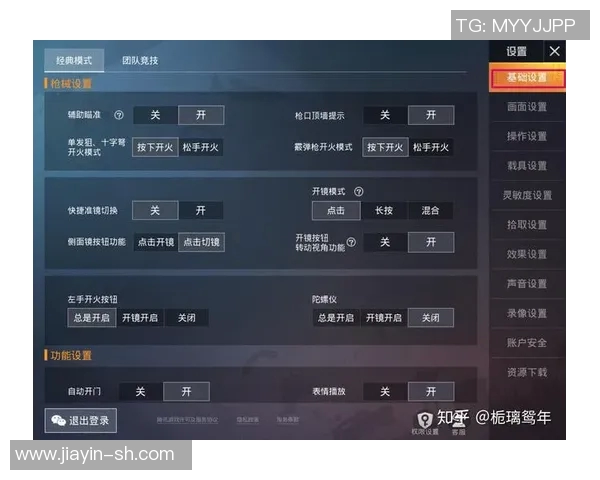This screenshot has width=600, height=480.
Task: Open 拾取设置 in the sidebar
Action: coord(527,225)
